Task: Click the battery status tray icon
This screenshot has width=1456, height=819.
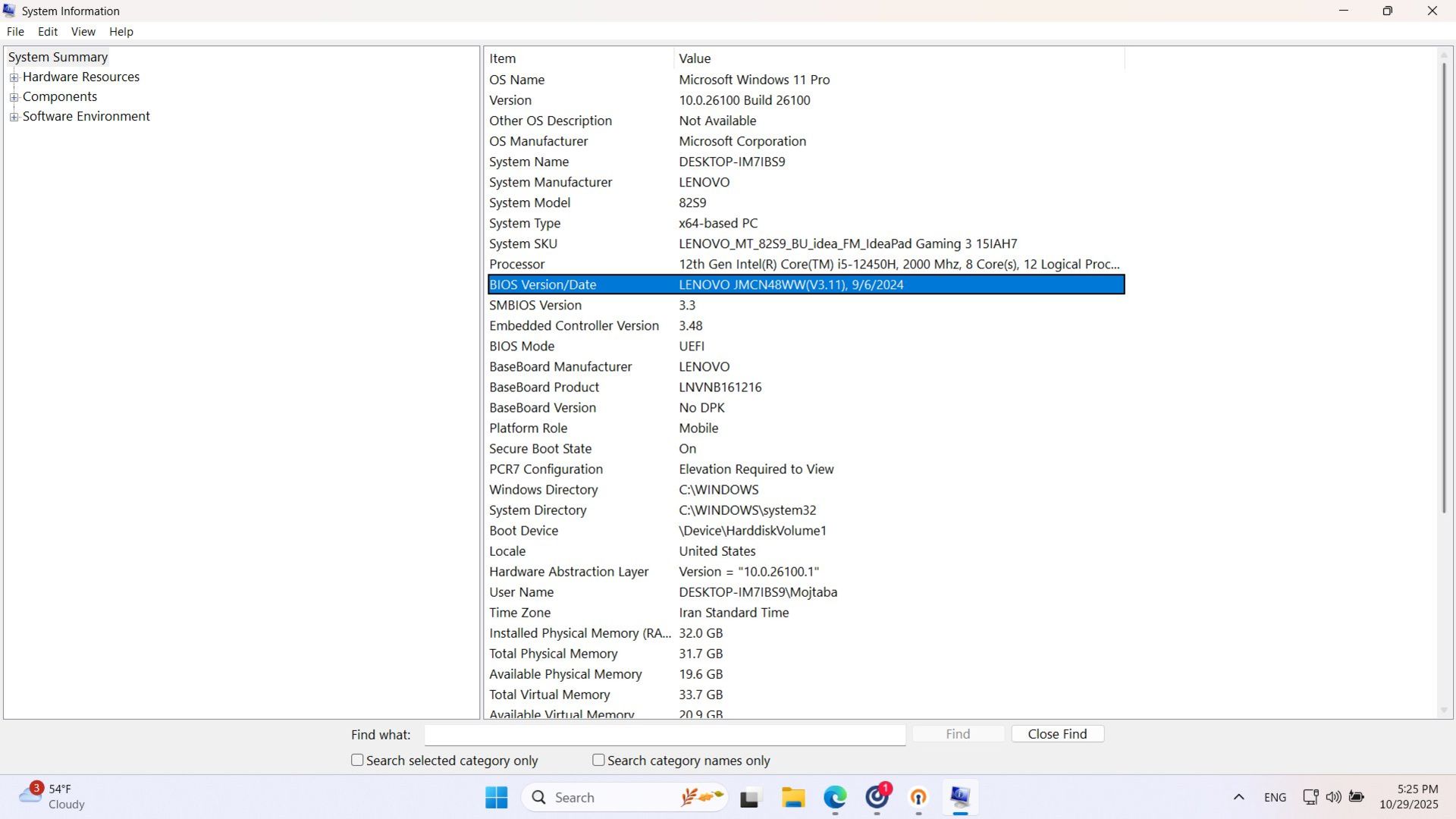Action: [1357, 797]
